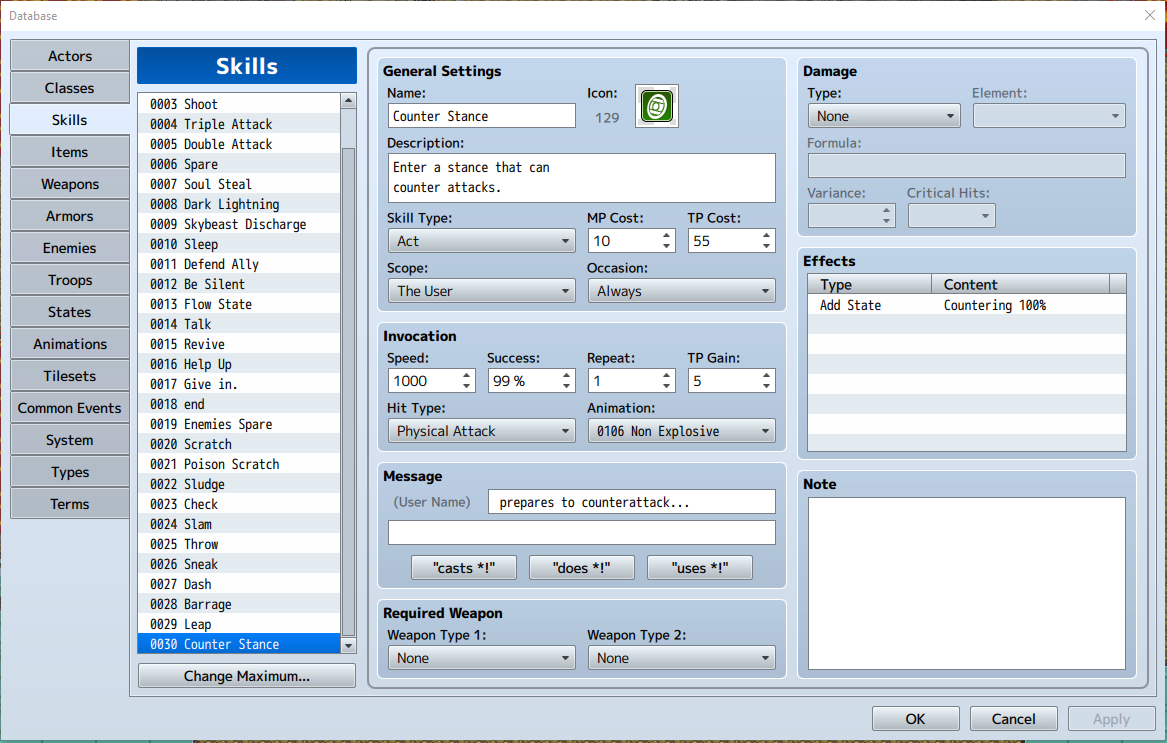Open the Weapon Type 2 dropdown
Viewport: 1167px width, 743px height.
[x=682, y=658]
